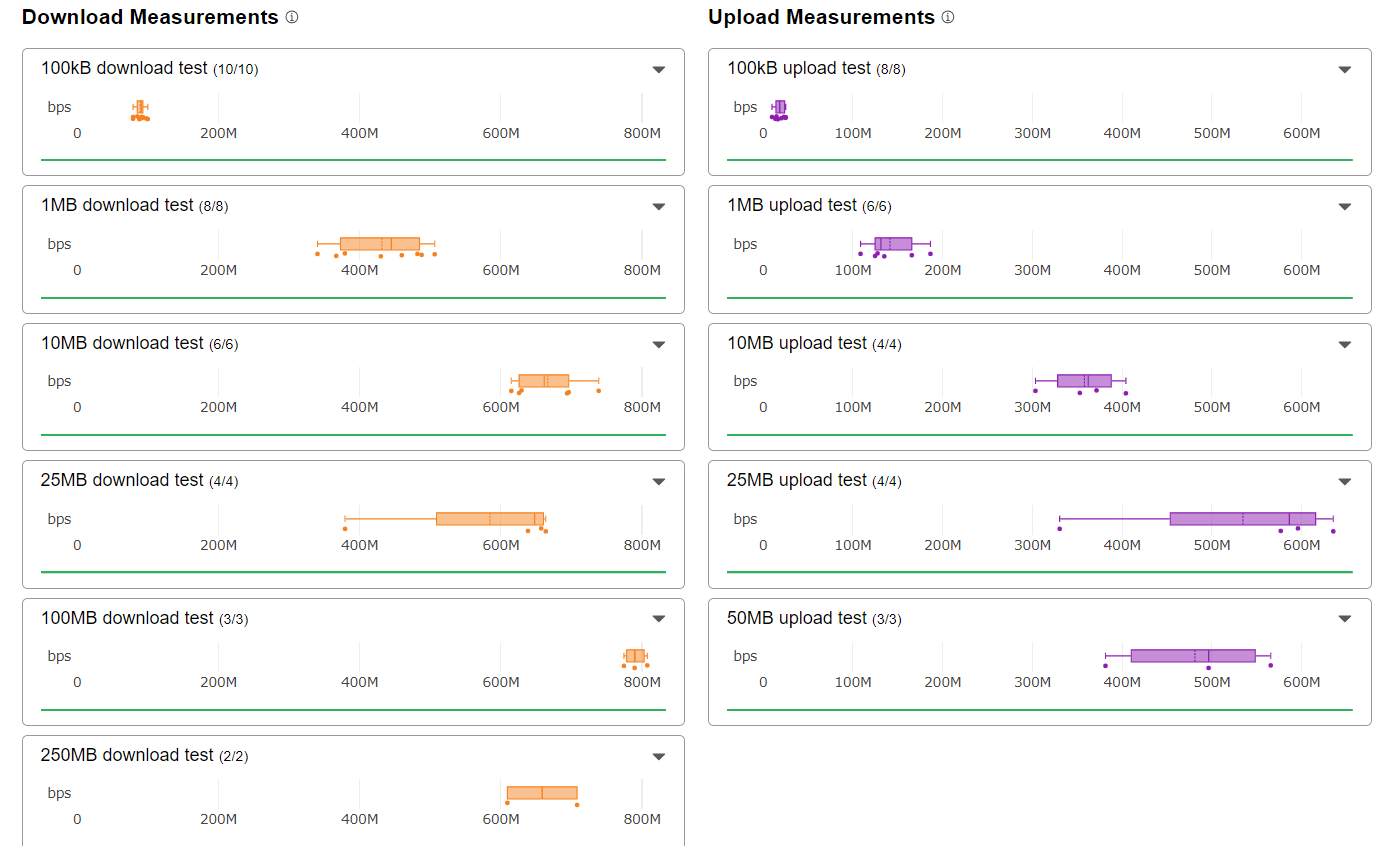Click the 100MB download test box plot

tap(635, 656)
